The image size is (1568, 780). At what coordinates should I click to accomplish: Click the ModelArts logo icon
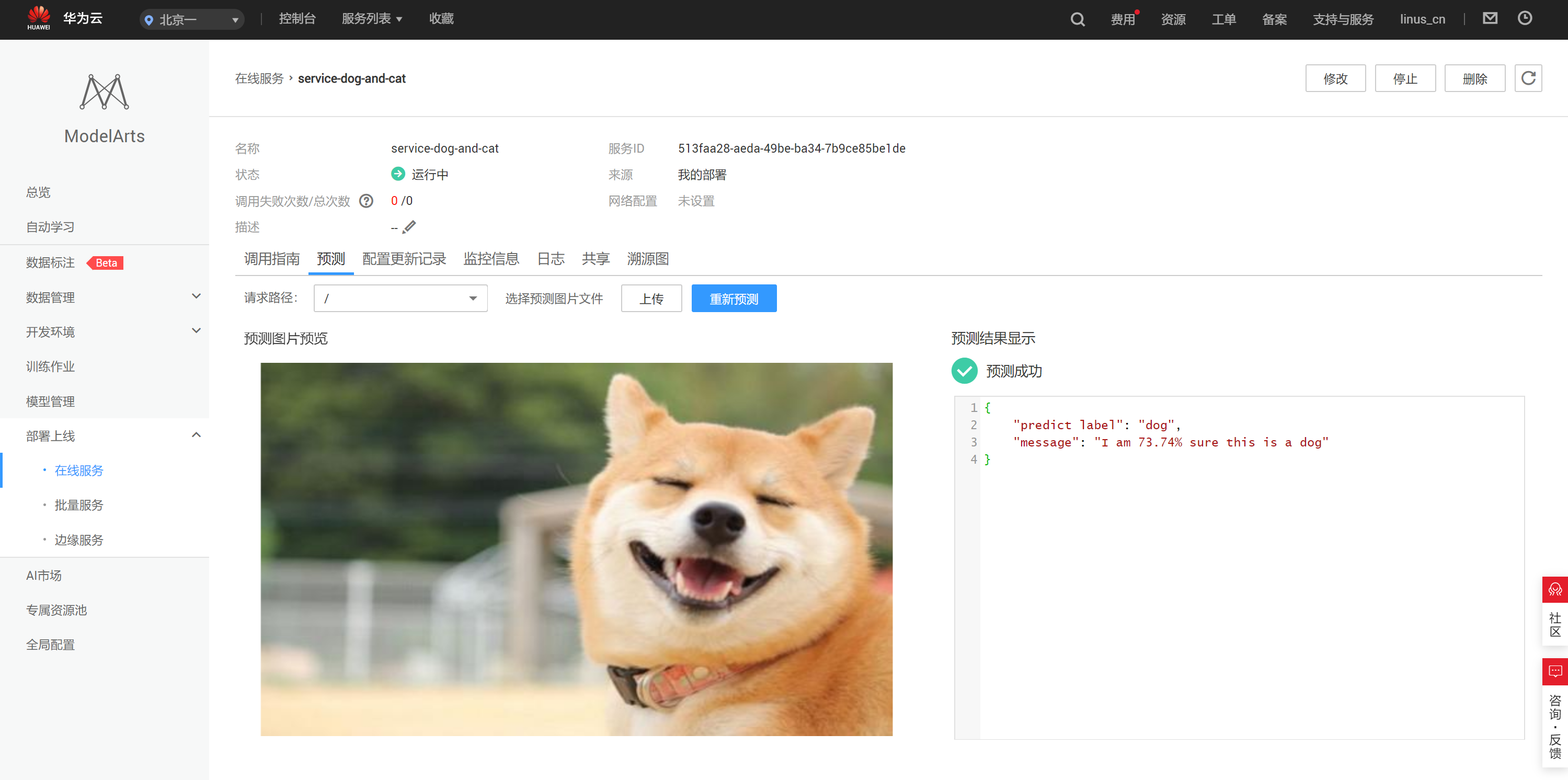[104, 92]
